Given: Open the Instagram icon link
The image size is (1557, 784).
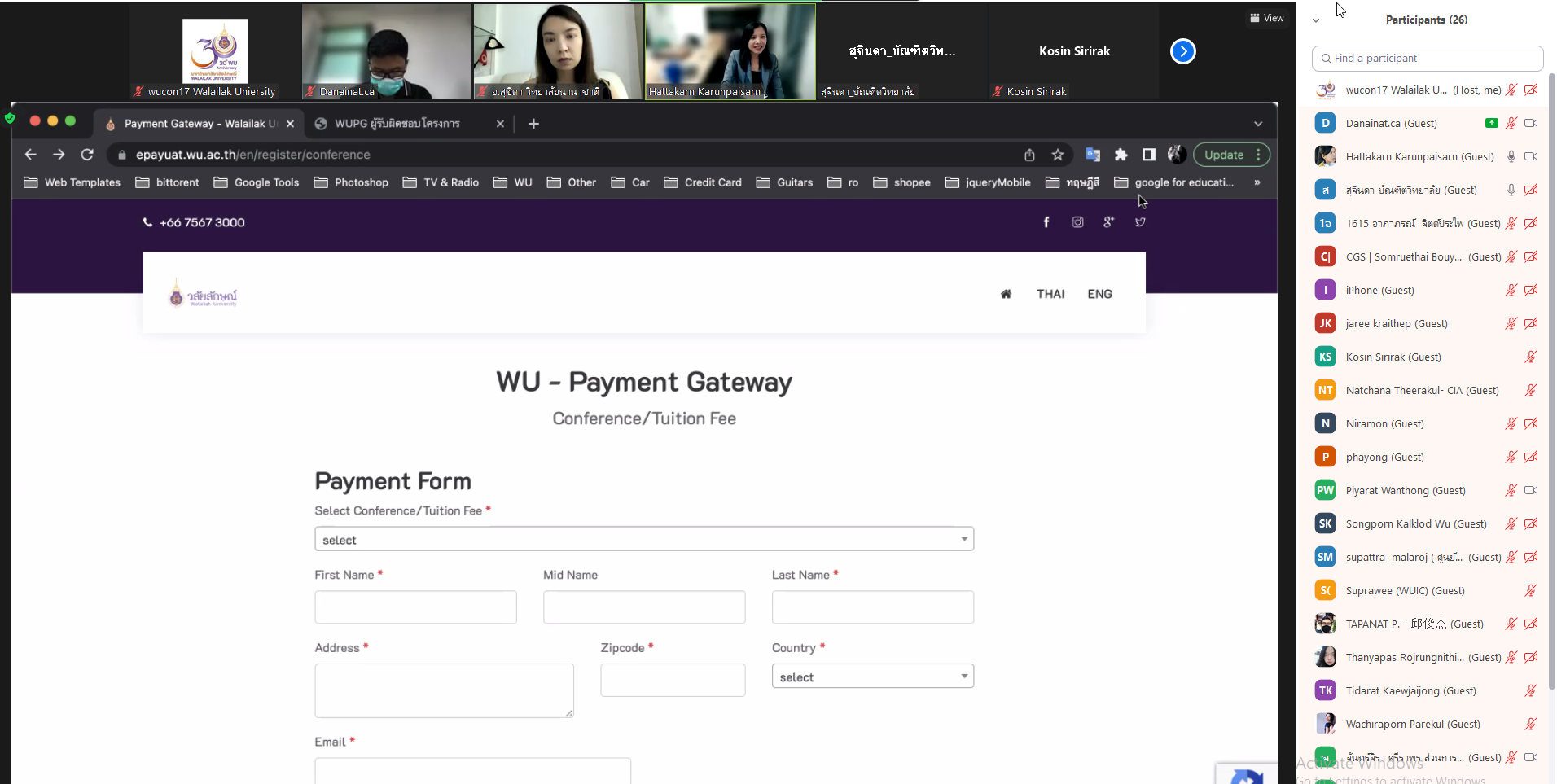Looking at the screenshot, I should coord(1077,222).
